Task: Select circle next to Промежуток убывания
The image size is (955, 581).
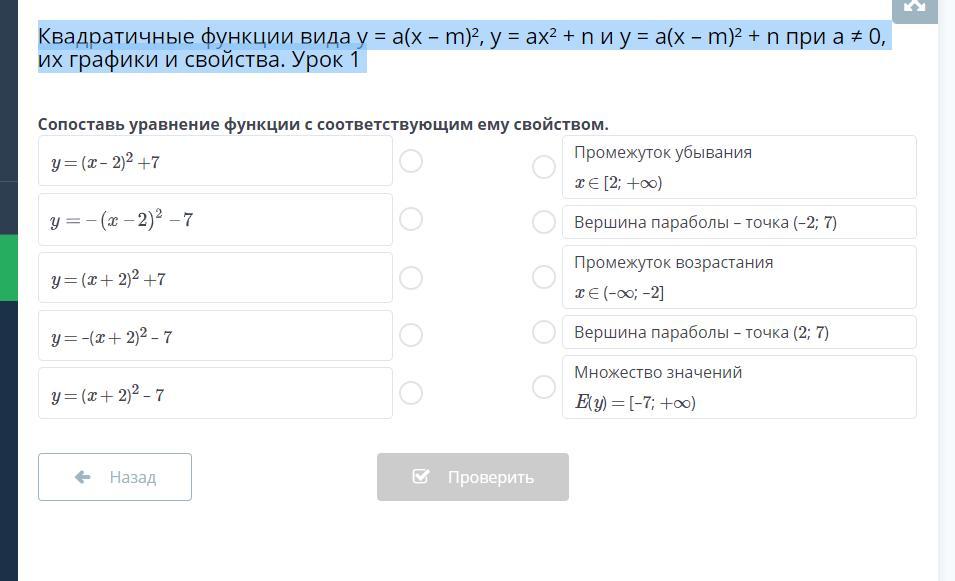Action: point(544,167)
